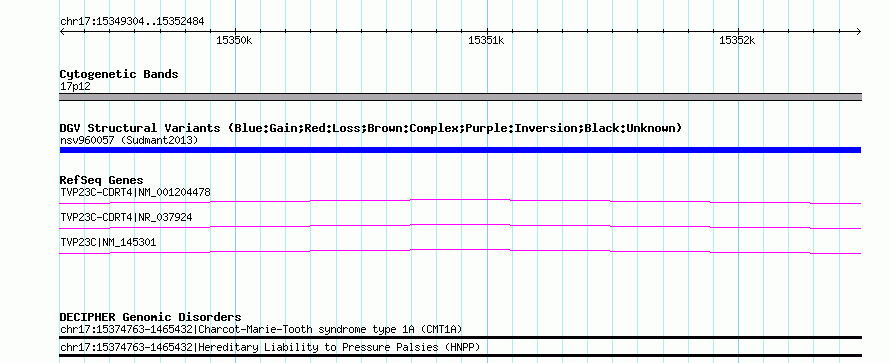Click the DGV Structural Variants track title
Screen dimensions: 890x363
coord(371,128)
